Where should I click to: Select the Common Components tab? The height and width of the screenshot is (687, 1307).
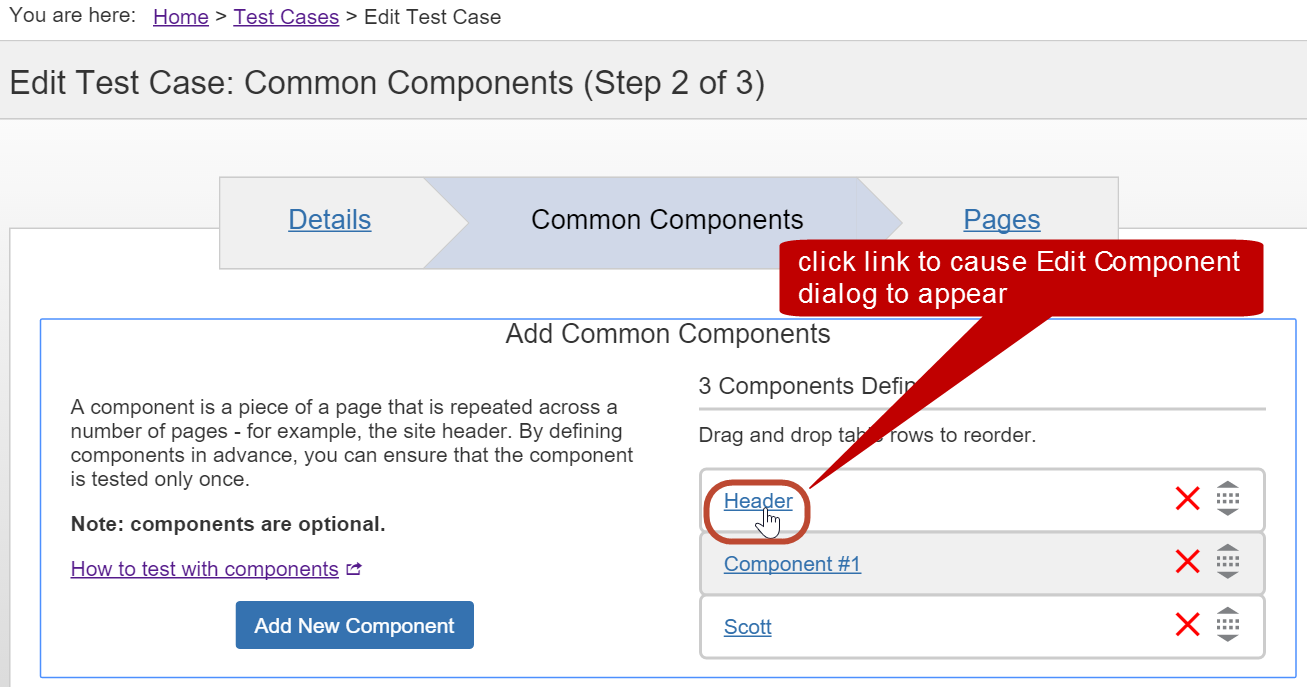(x=667, y=219)
